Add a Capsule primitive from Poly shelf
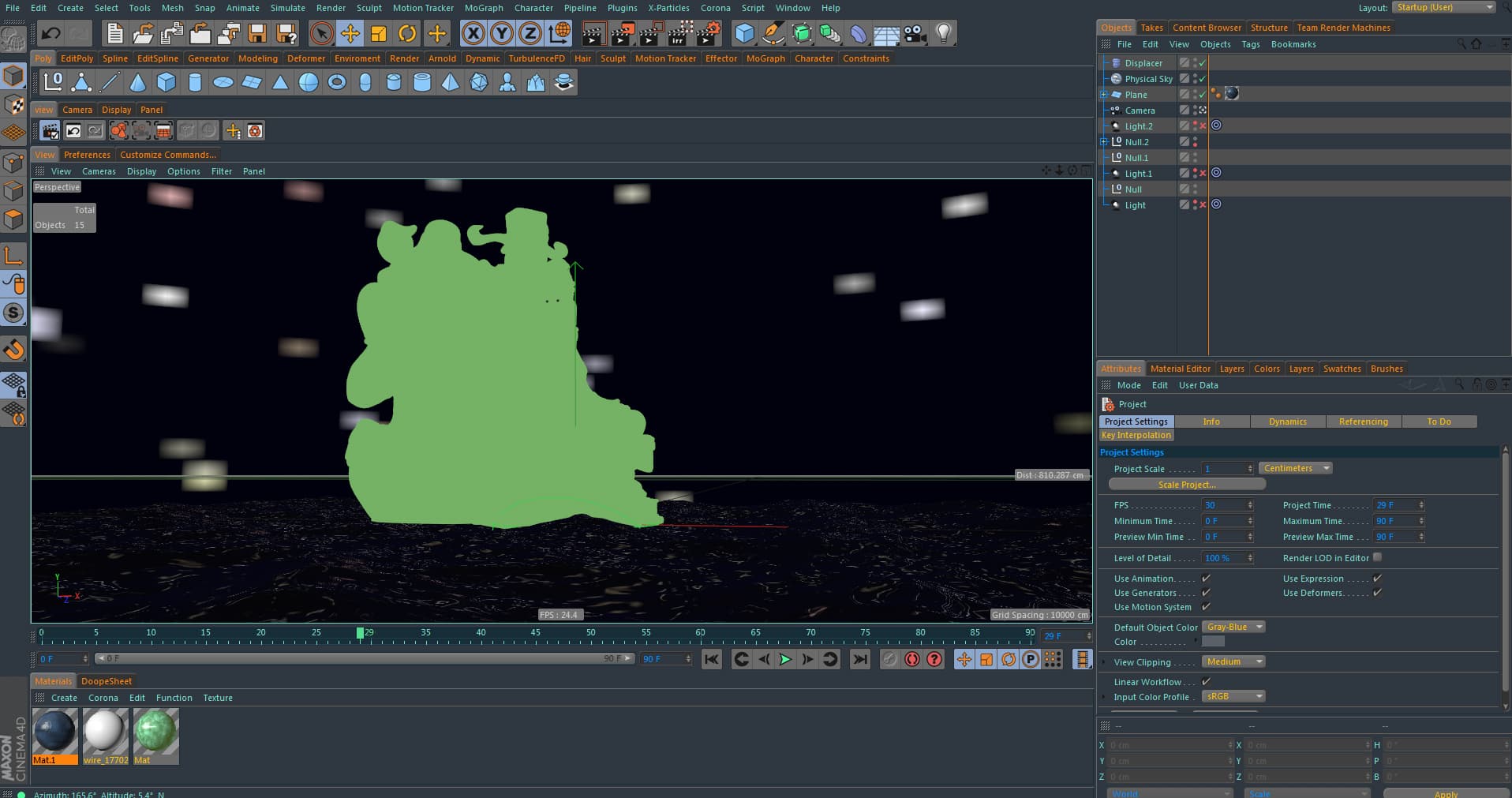The height and width of the screenshot is (798, 1512). 365,82
